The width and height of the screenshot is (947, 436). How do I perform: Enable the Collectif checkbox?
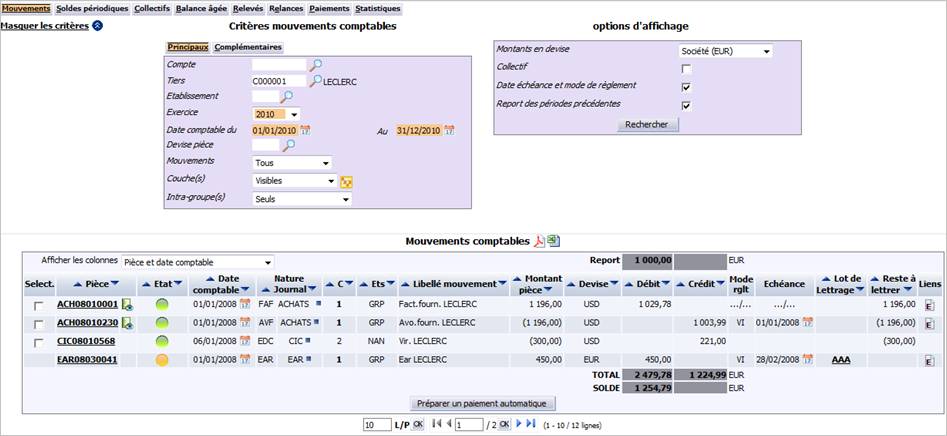tap(686, 68)
